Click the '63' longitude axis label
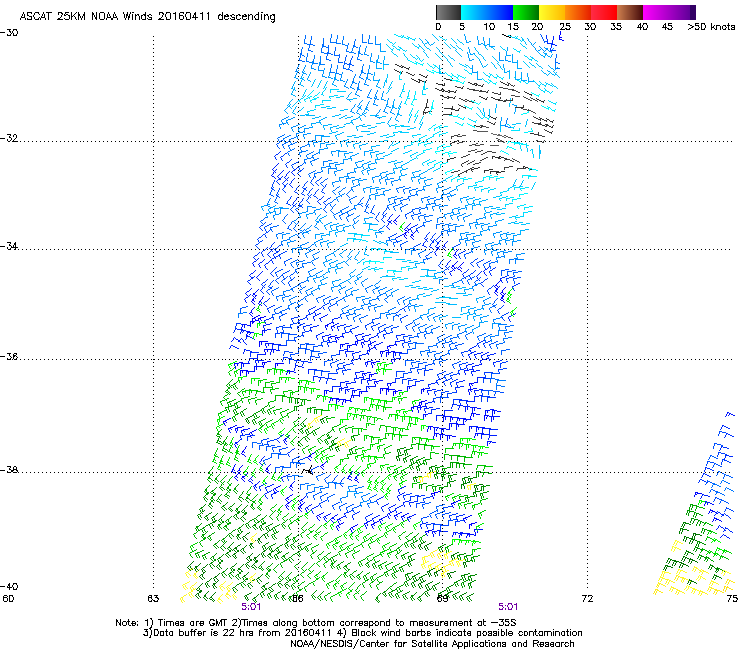This screenshot has width=740, height=650. [x=153, y=599]
